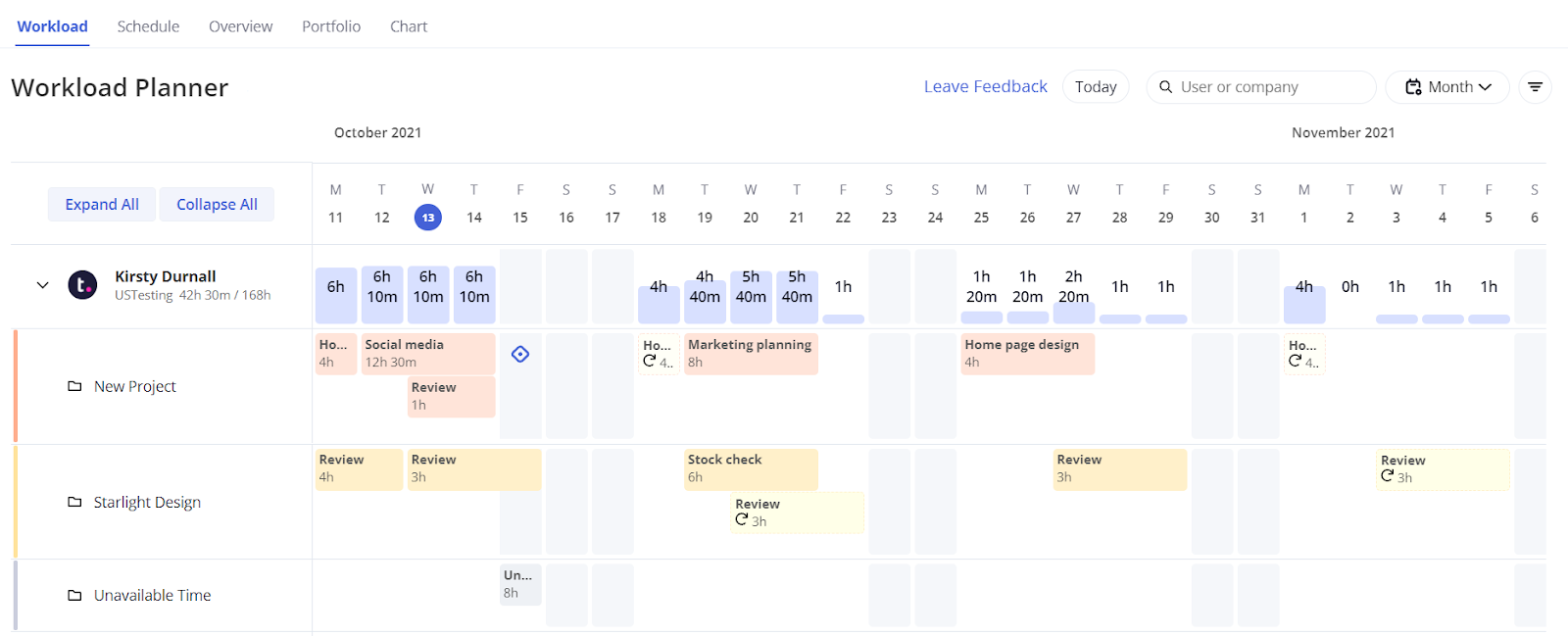1568x636 pixels.
Task: Click the folder icon beside Starlight Design
Action: [74, 502]
